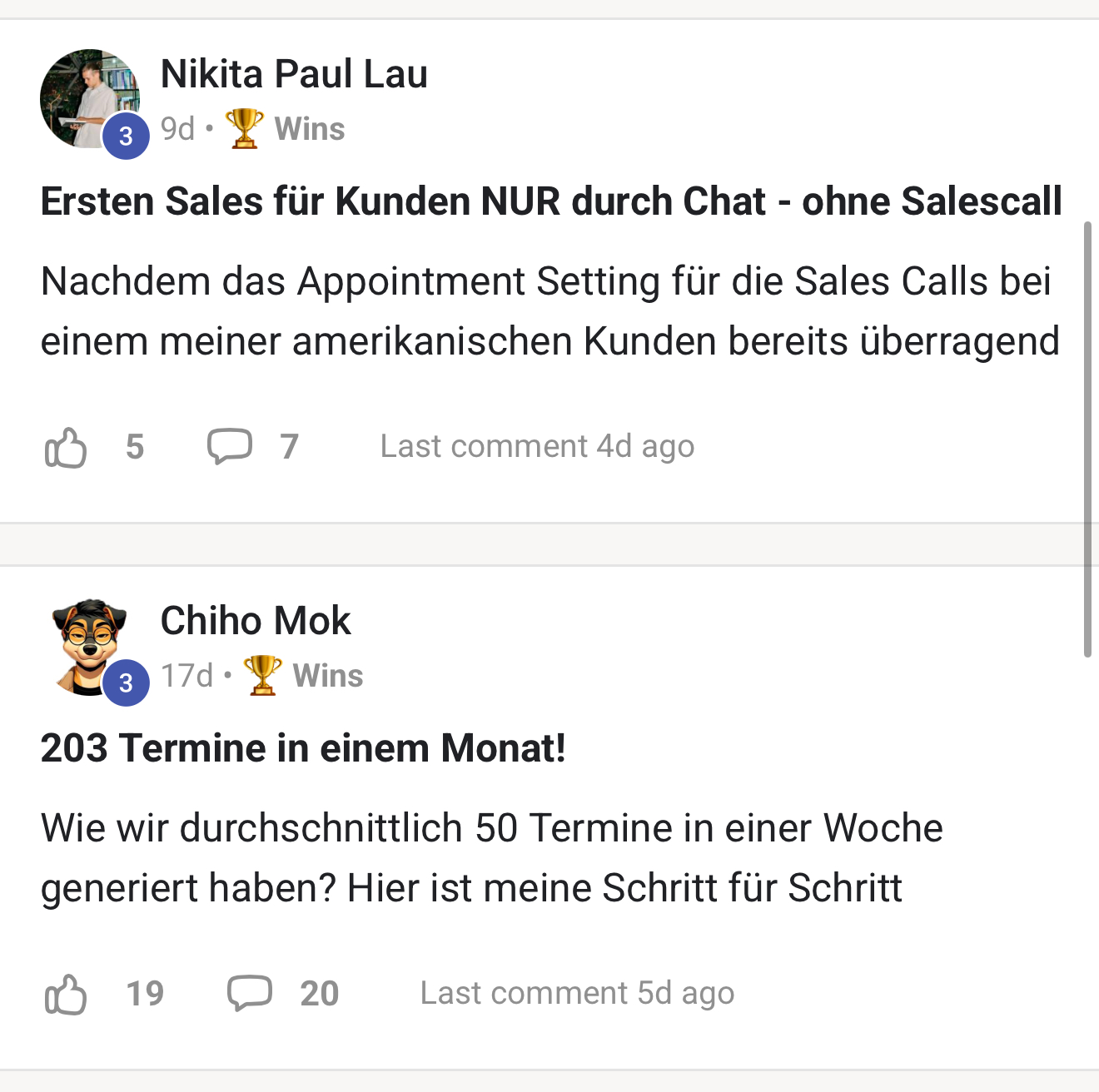Screen dimensions: 1099x1092
Task: Open comments on Chiho Mok's post
Action: coord(250,993)
